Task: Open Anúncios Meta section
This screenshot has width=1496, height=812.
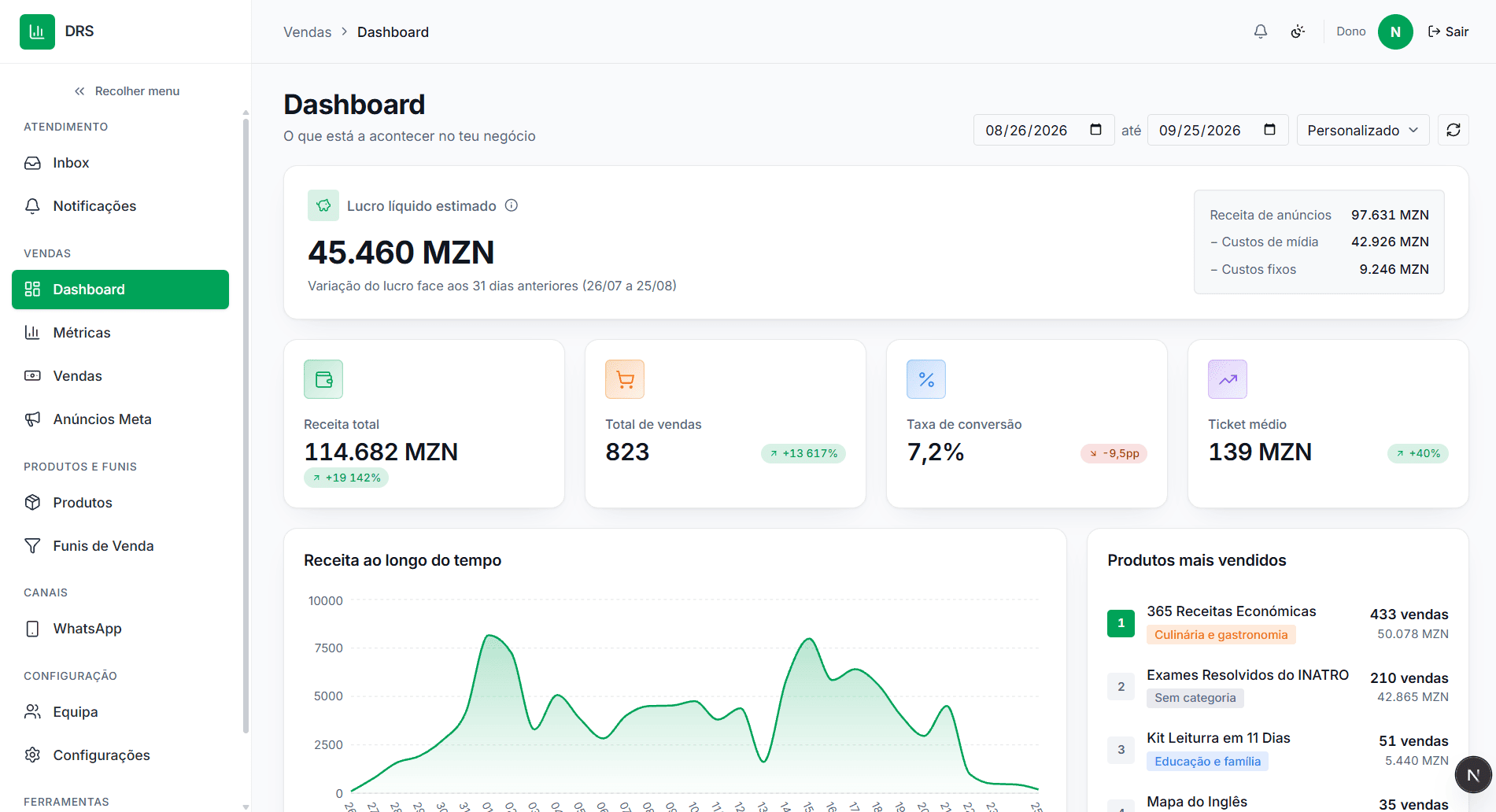Action: (x=120, y=419)
